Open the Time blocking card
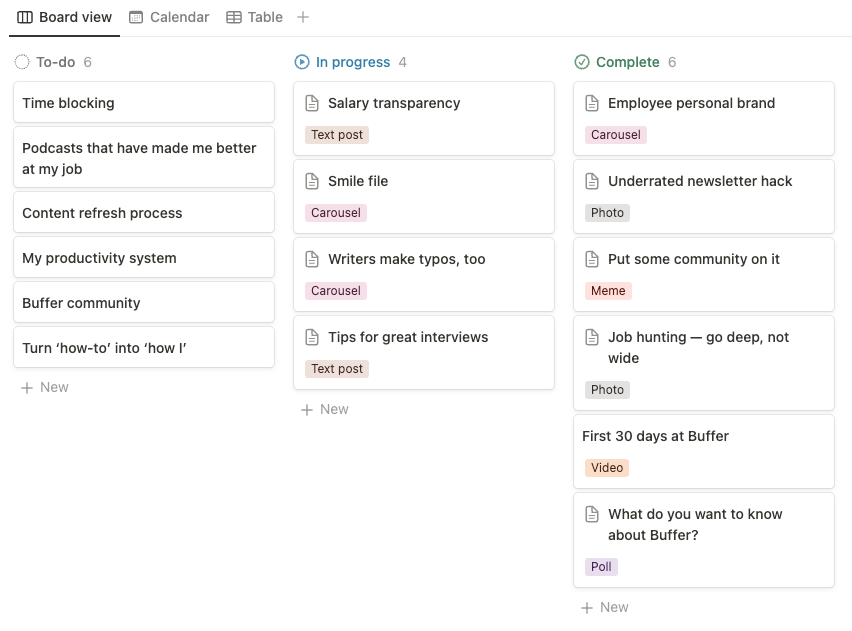852x631 pixels. pyautogui.click(x=144, y=103)
